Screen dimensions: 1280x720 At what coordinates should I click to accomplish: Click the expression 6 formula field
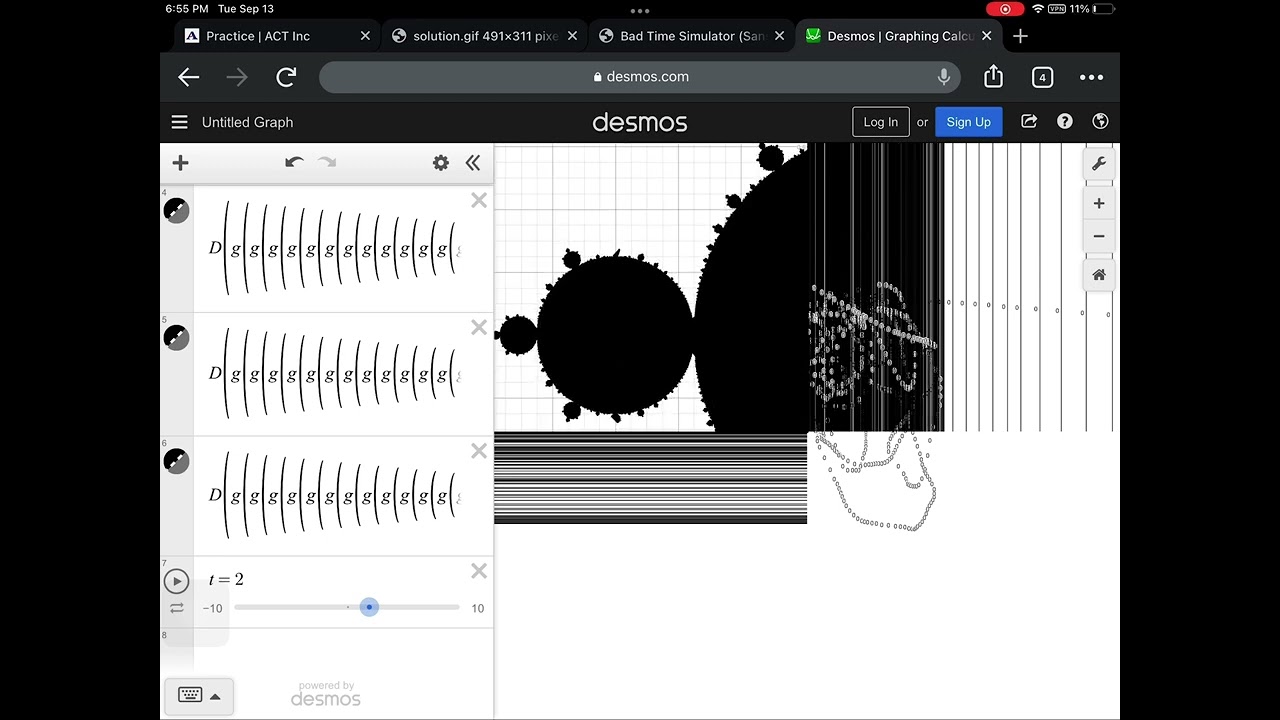coord(335,496)
